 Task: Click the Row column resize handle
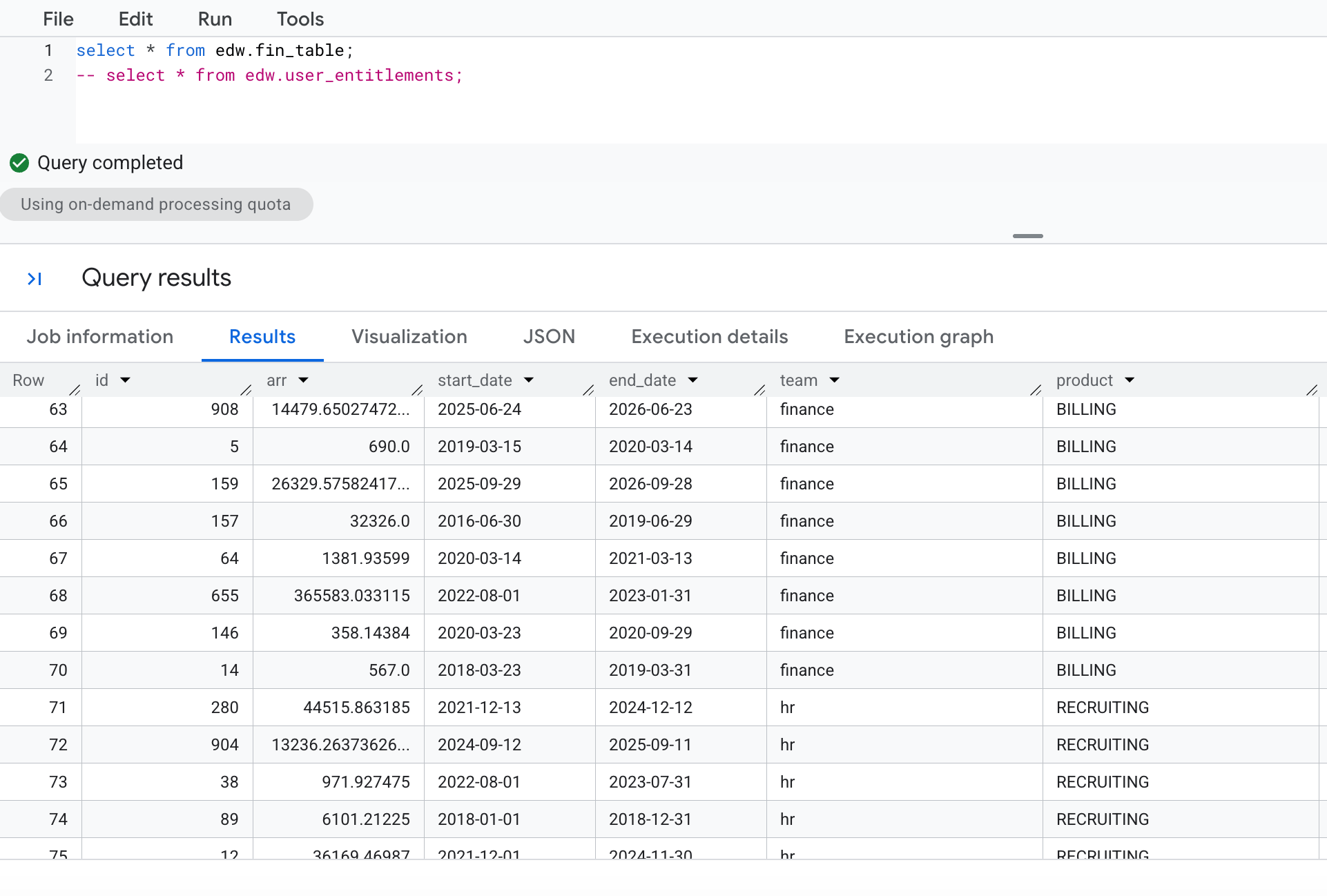[x=75, y=390]
